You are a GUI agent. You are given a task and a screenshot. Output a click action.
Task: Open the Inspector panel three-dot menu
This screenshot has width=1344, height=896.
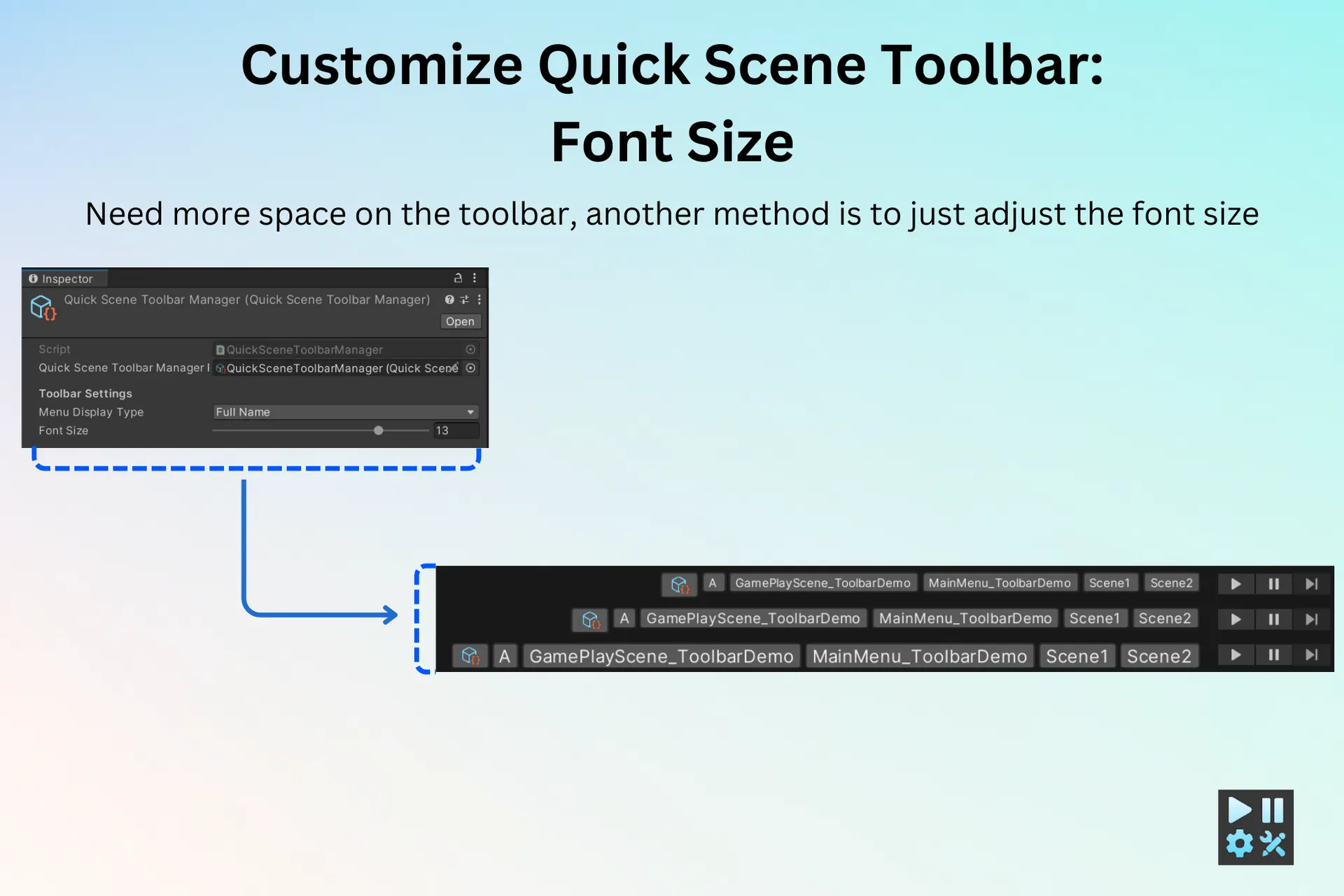coord(475,278)
